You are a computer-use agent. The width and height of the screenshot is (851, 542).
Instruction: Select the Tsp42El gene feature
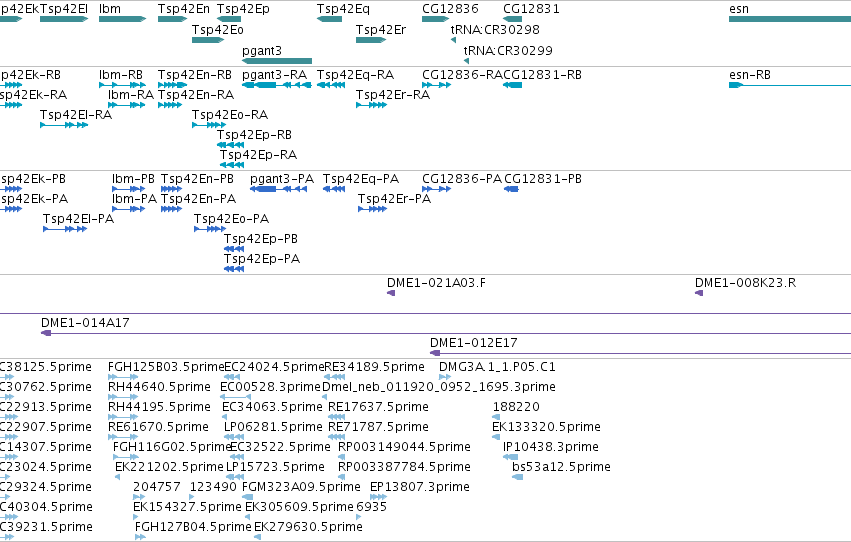point(64,20)
